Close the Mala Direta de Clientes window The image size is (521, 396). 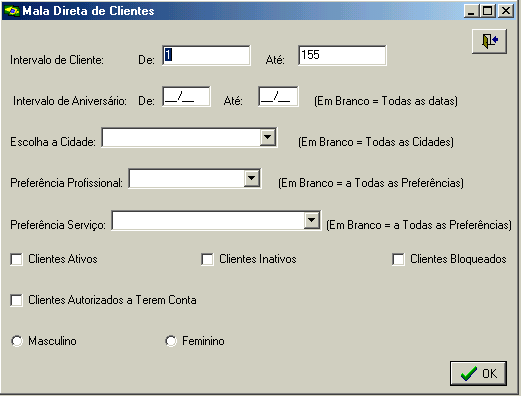click(506, 11)
